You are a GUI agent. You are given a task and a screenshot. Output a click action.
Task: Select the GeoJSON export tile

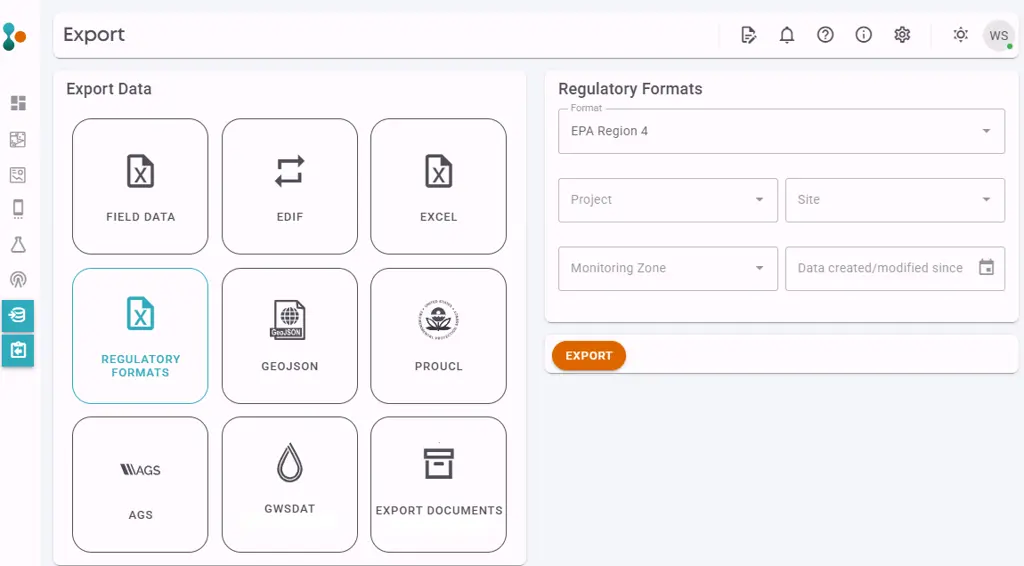(x=289, y=336)
